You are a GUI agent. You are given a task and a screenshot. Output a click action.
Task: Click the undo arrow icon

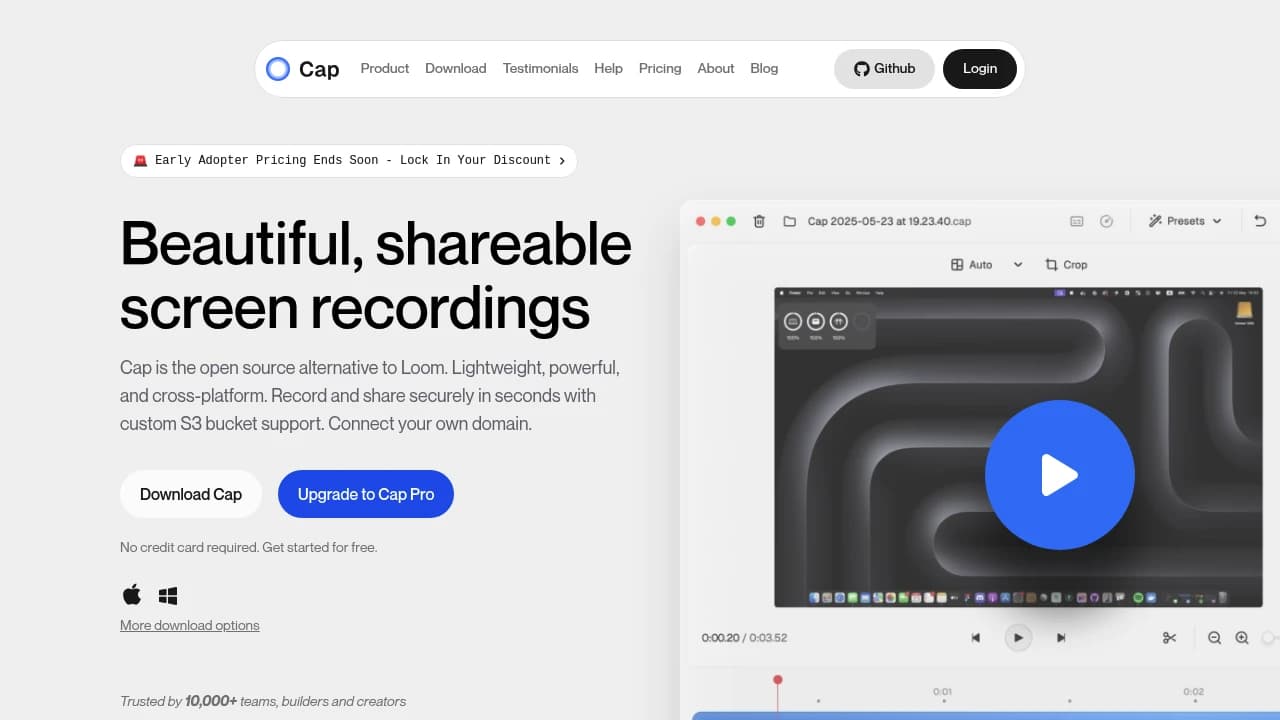[x=1260, y=221]
